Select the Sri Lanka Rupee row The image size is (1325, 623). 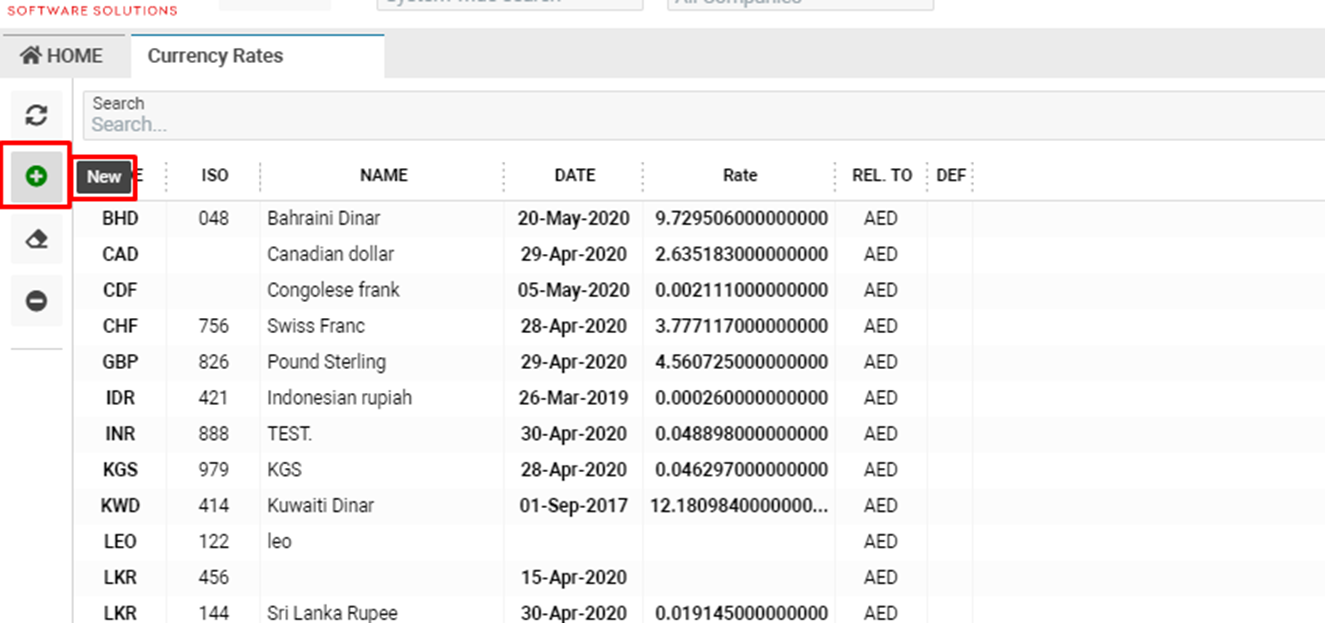click(332, 612)
